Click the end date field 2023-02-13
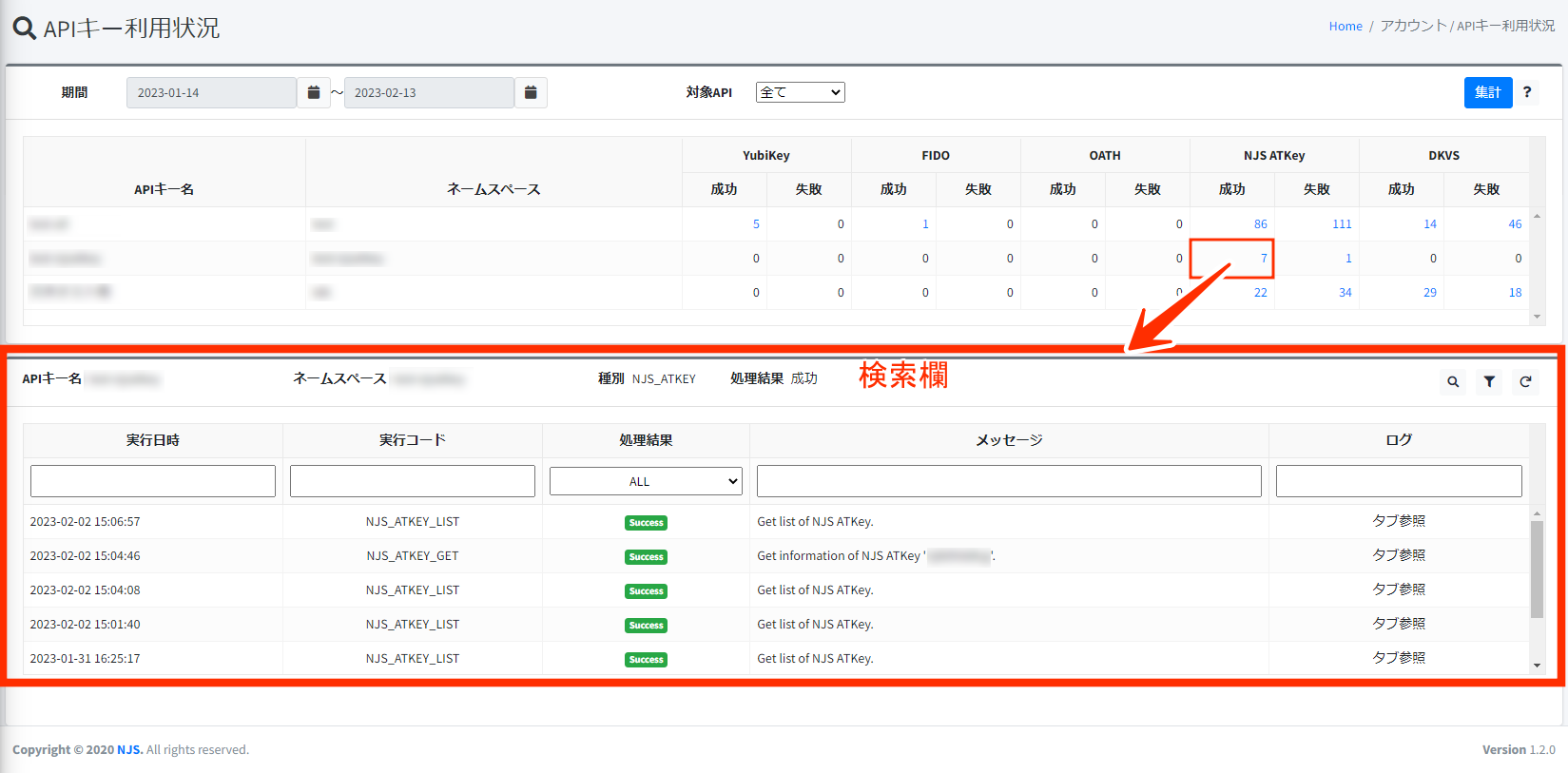The width and height of the screenshot is (1568, 773). pyautogui.click(x=429, y=92)
